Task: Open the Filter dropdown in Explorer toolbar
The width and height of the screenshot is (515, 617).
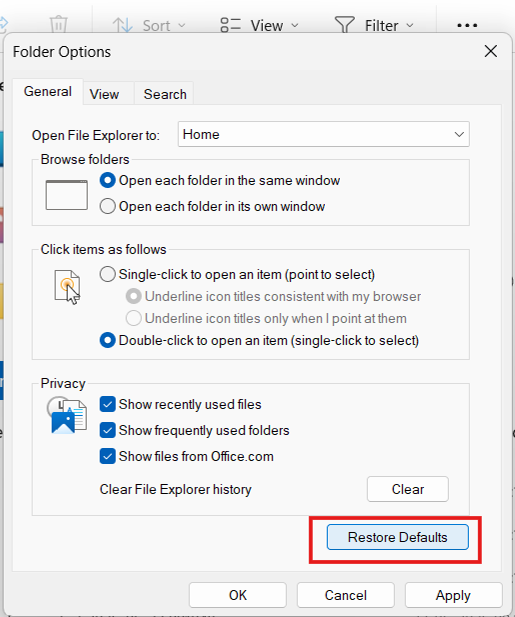Action: pos(374,26)
